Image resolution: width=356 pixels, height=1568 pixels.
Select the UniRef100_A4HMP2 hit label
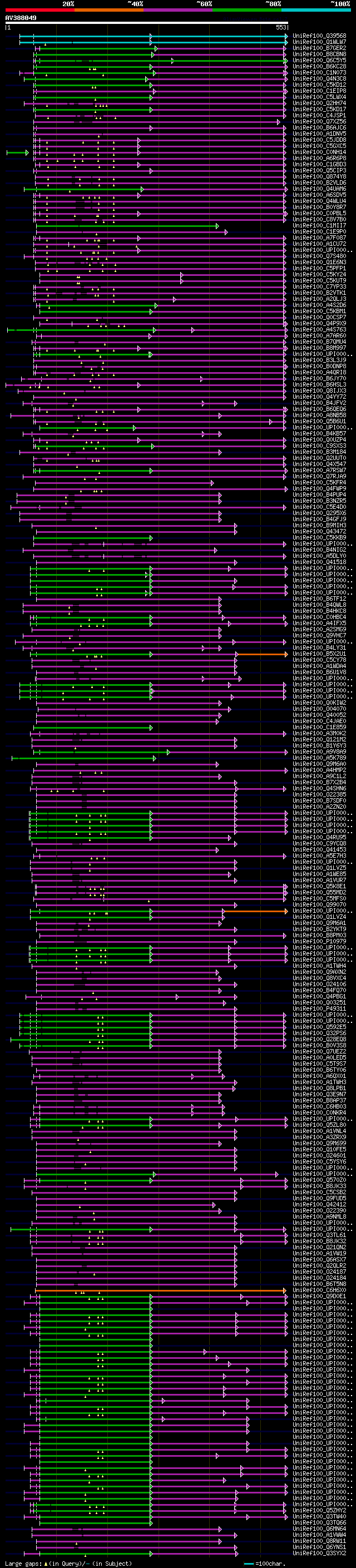(x=319, y=770)
